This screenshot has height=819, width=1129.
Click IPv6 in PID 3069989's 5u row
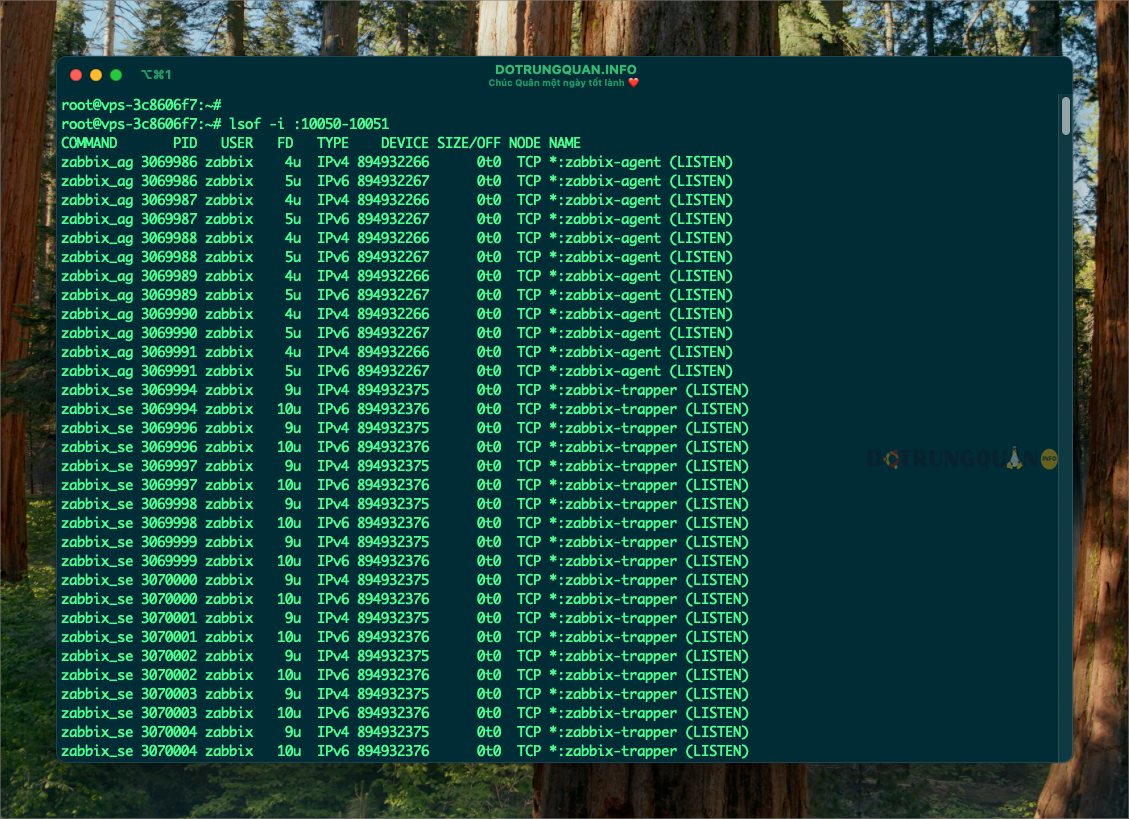coord(333,295)
